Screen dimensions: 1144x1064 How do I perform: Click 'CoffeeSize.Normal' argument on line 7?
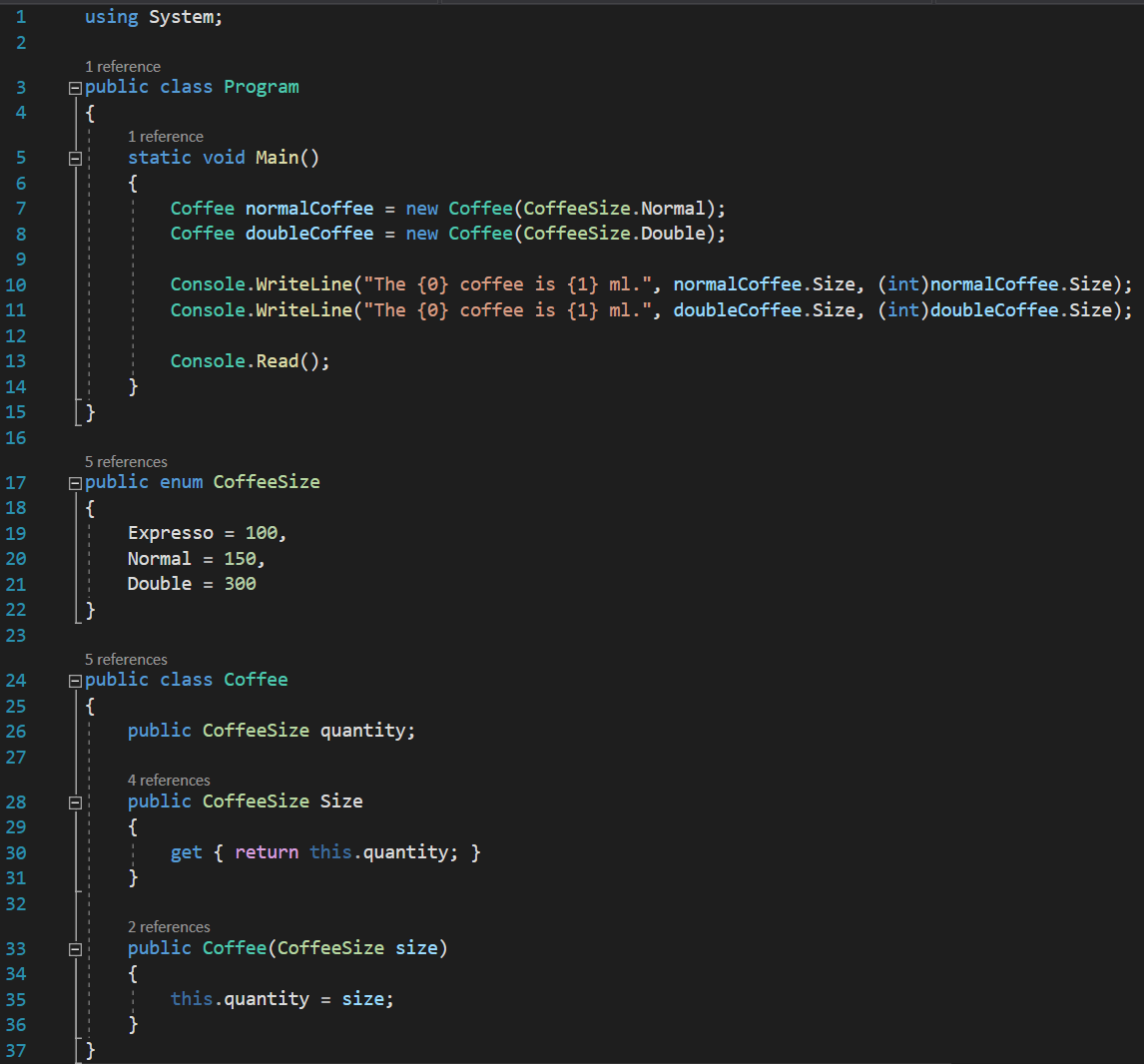(x=614, y=209)
